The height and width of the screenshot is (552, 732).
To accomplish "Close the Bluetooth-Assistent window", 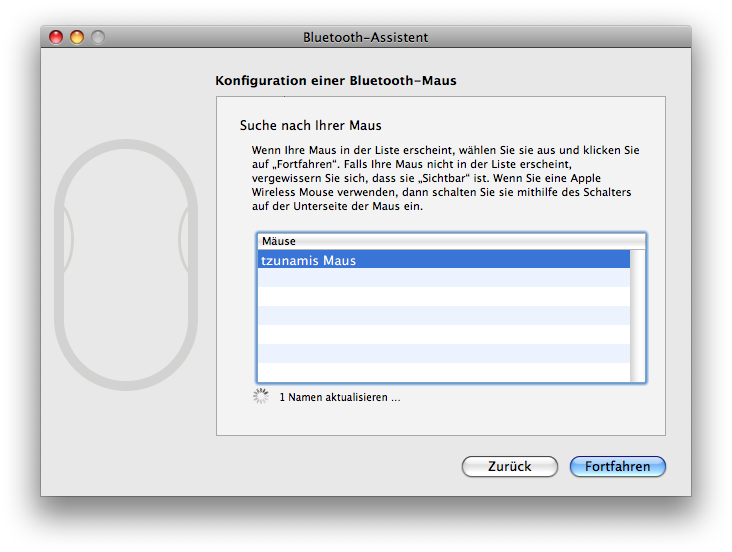I will click(x=56, y=37).
